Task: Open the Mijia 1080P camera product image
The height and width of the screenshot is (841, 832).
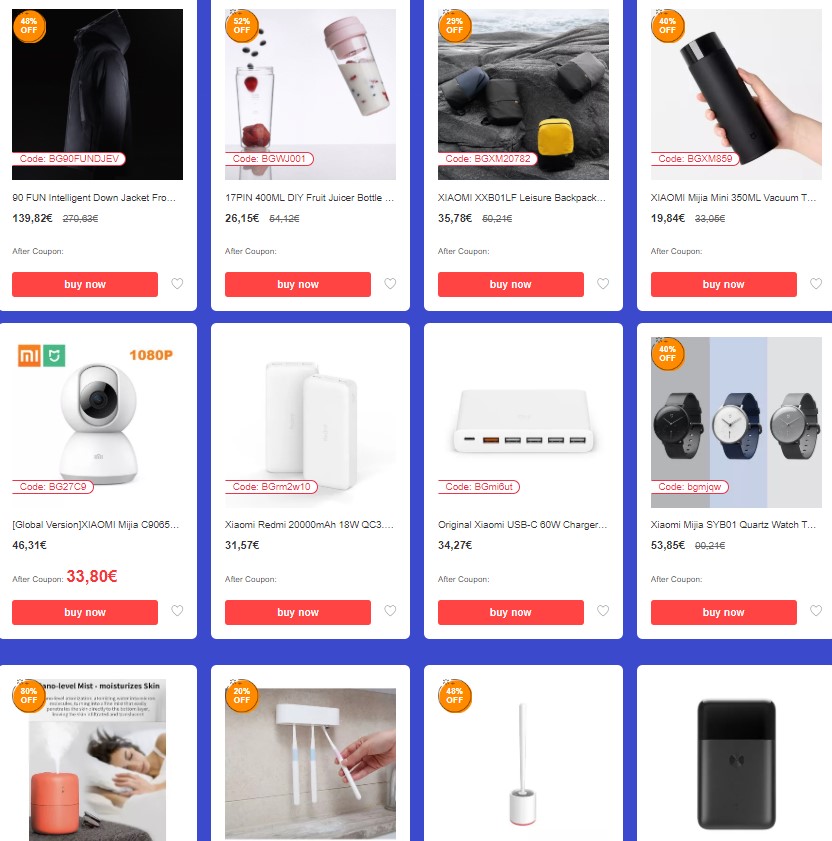Action: [x=98, y=422]
